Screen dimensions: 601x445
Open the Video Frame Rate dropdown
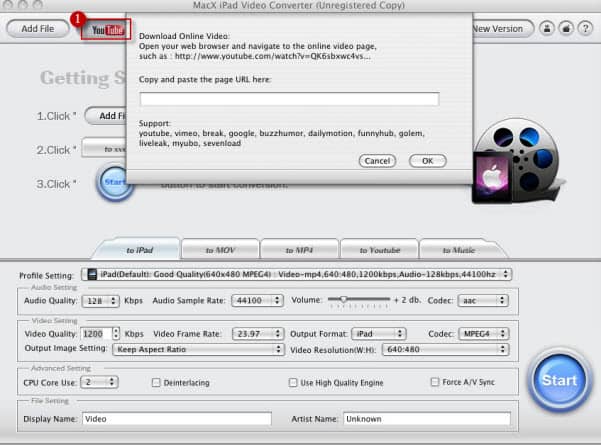258,334
